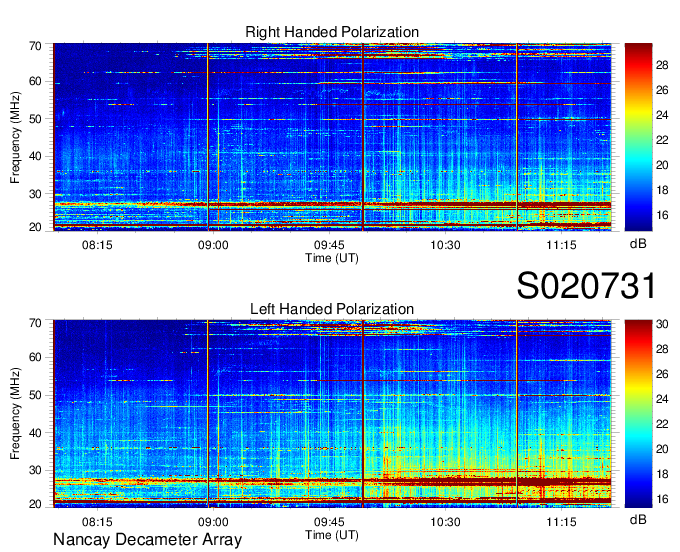This screenshot has height=552, width=680.
Task: Click the 40 MHz tick of top plot
Action: coord(35,157)
